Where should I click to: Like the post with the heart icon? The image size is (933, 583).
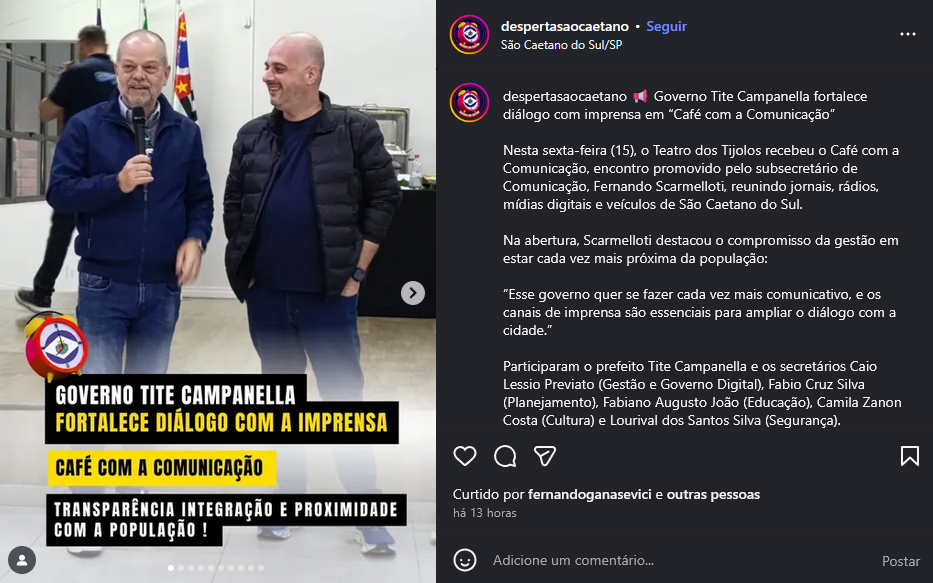[465, 456]
